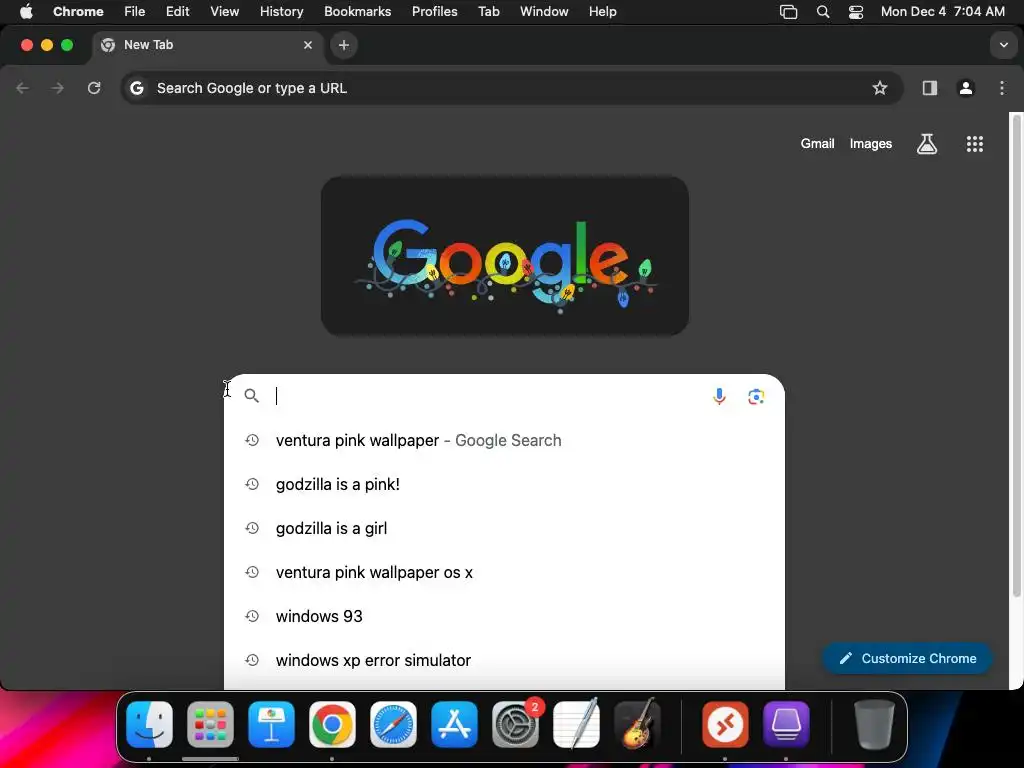
Task: Launch GarageBand from the Dock
Action: click(x=637, y=724)
